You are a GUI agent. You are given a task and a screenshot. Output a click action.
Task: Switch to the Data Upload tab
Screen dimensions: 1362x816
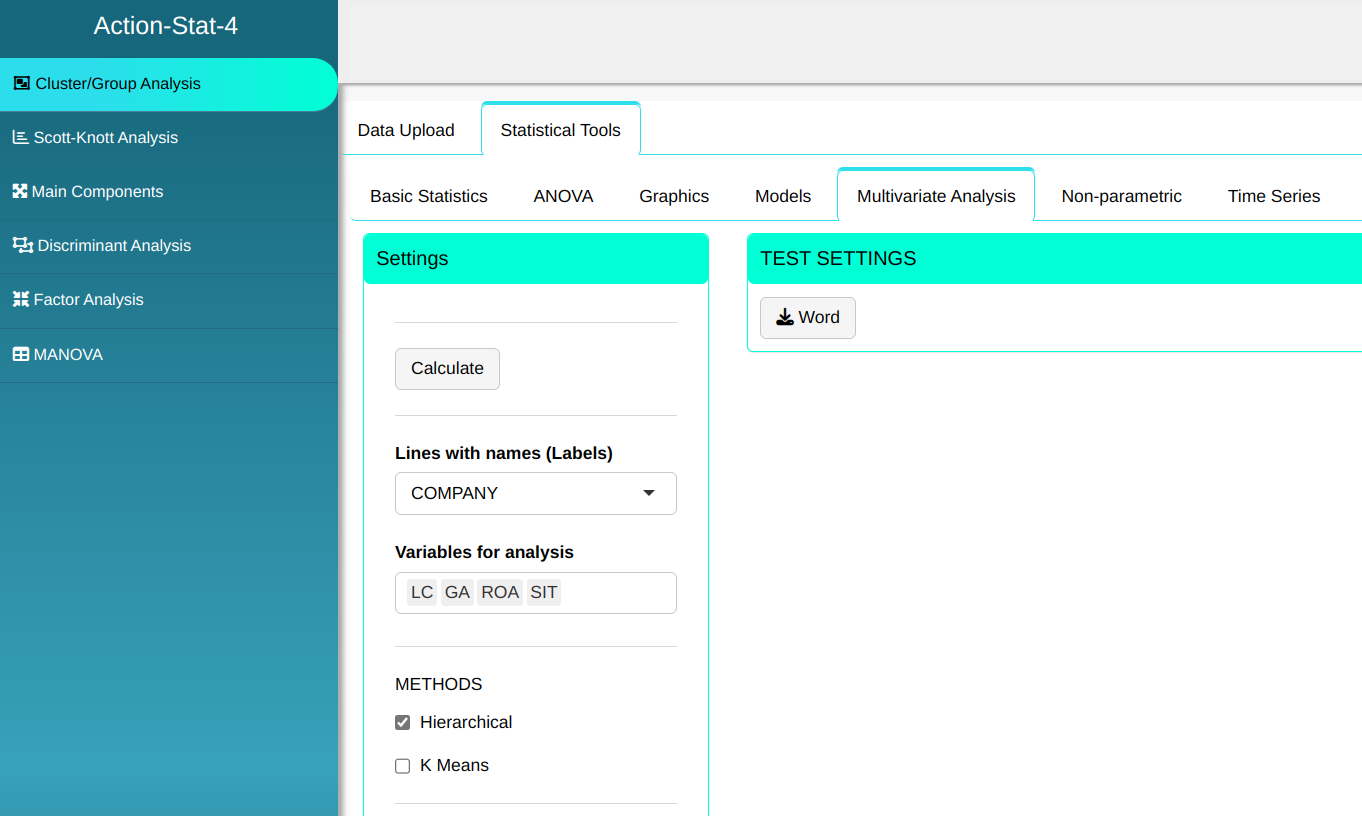(406, 131)
